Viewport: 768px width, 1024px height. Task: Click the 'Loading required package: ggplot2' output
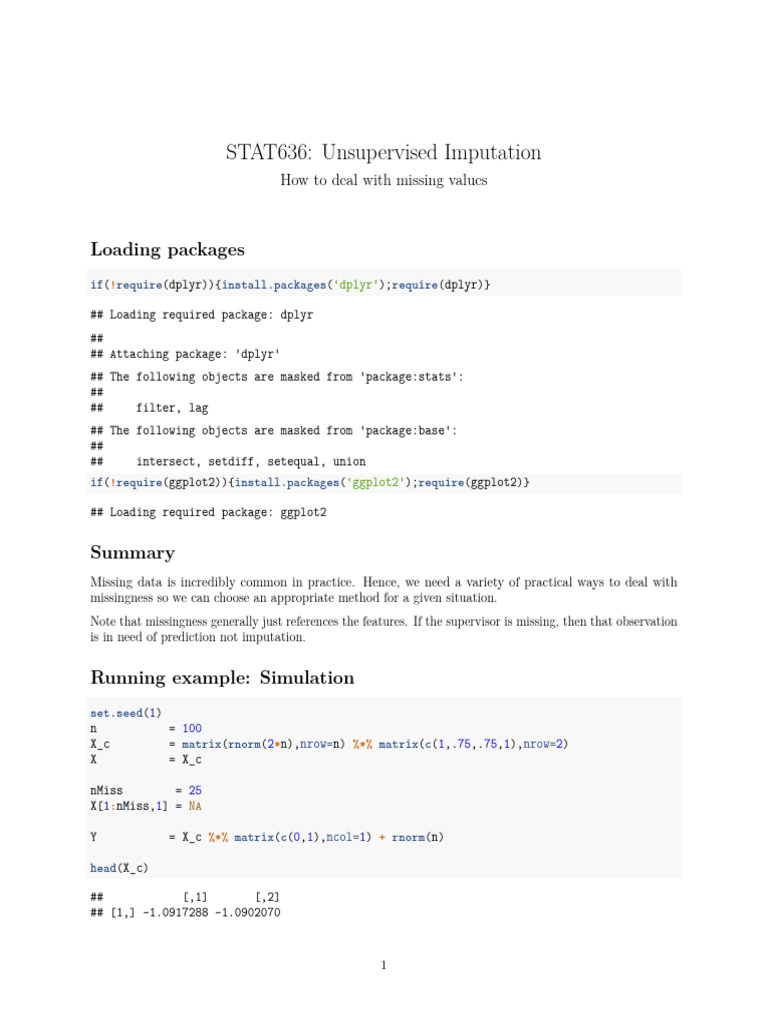click(208, 512)
